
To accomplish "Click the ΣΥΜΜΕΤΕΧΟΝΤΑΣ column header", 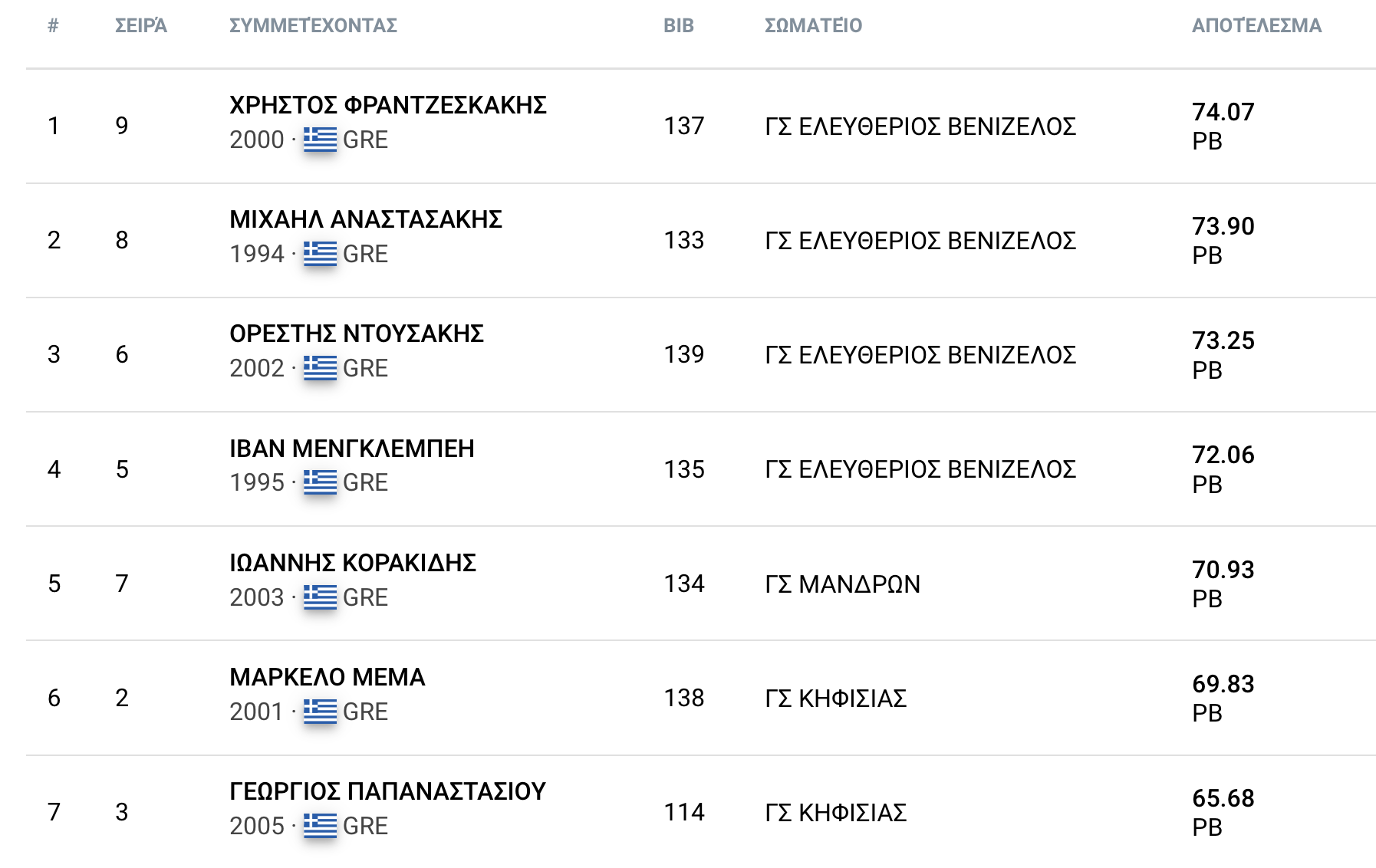I will click(313, 25).
